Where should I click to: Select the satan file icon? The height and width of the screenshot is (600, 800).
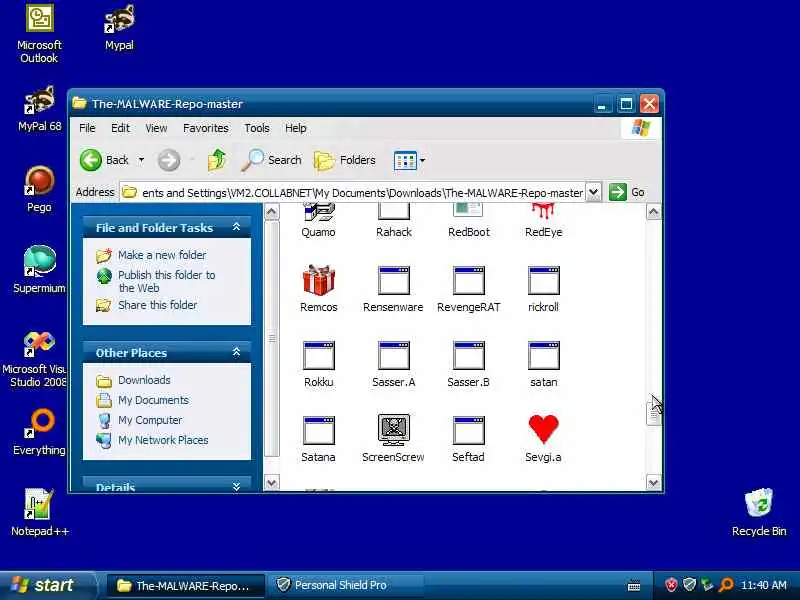pyautogui.click(x=543, y=355)
